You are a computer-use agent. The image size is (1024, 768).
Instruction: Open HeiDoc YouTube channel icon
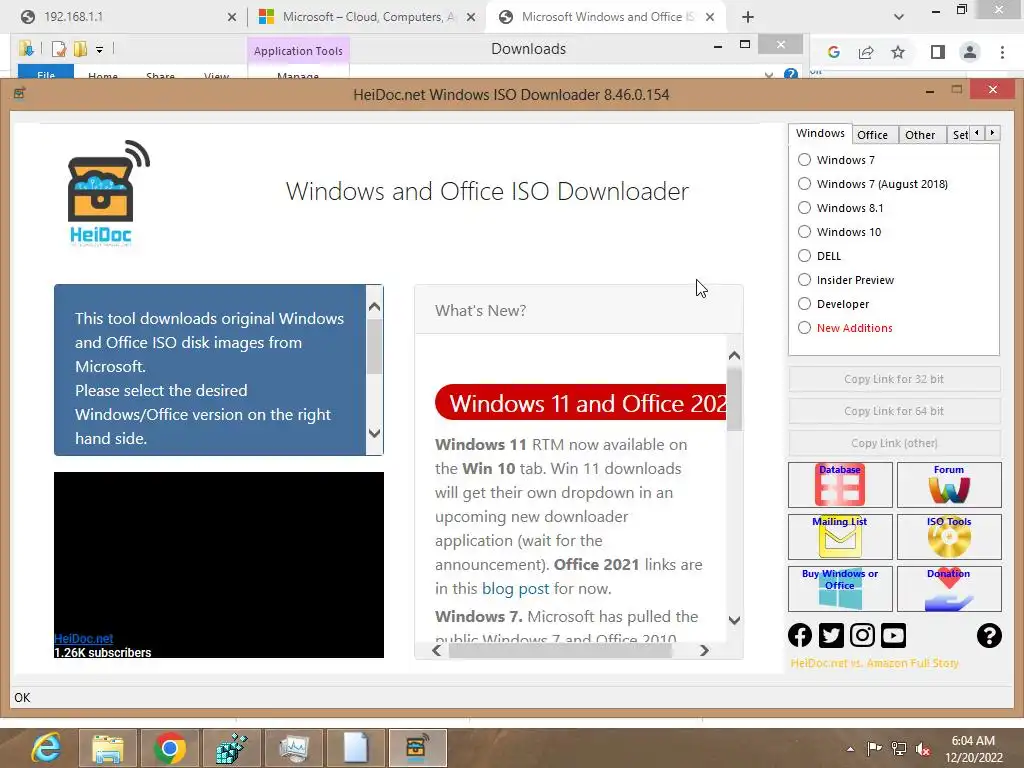(x=893, y=635)
